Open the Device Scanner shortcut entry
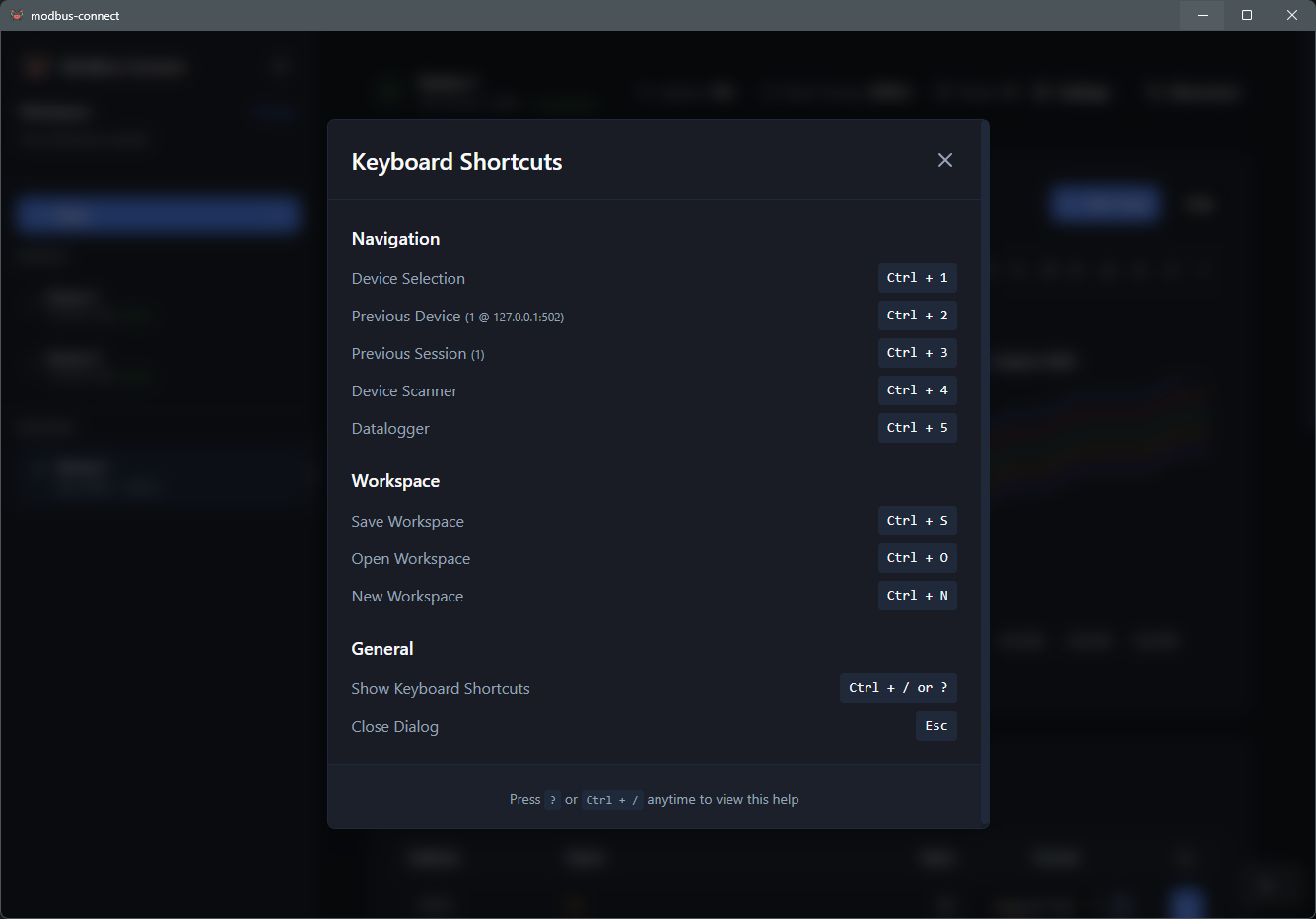The height and width of the screenshot is (919, 1316). 404,390
